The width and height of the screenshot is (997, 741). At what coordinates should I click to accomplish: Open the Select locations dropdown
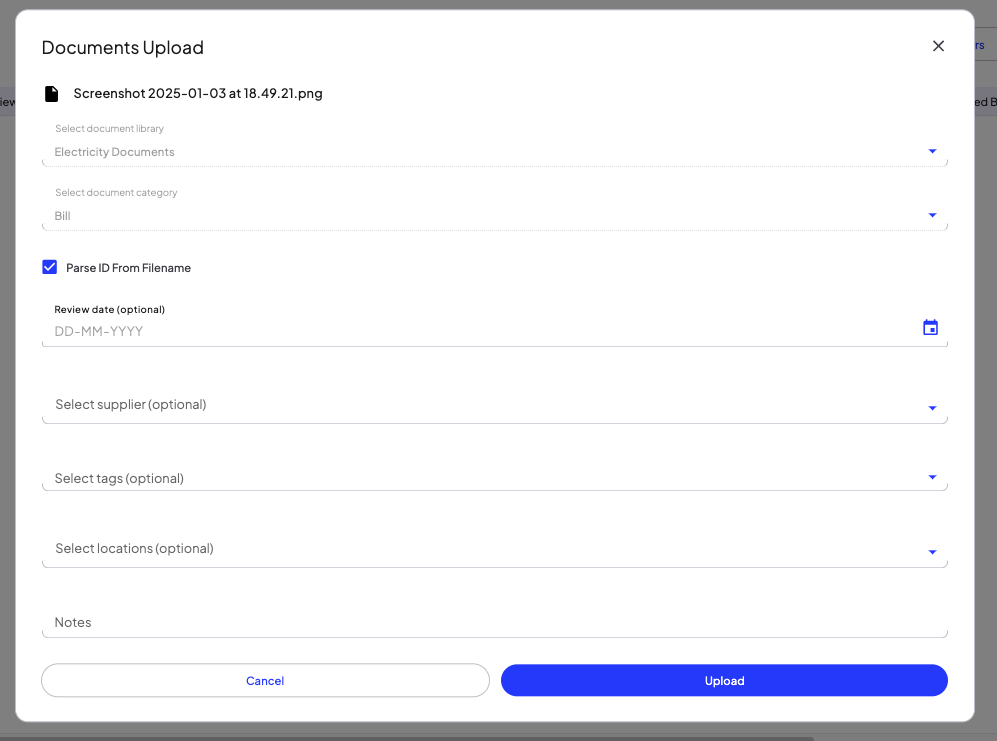pyautogui.click(x=400, y=548)
